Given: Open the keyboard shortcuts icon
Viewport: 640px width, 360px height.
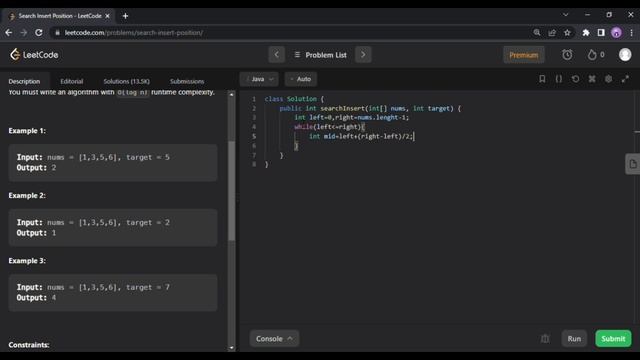Looking at the screenshot, I should click(x=592, y=79).
